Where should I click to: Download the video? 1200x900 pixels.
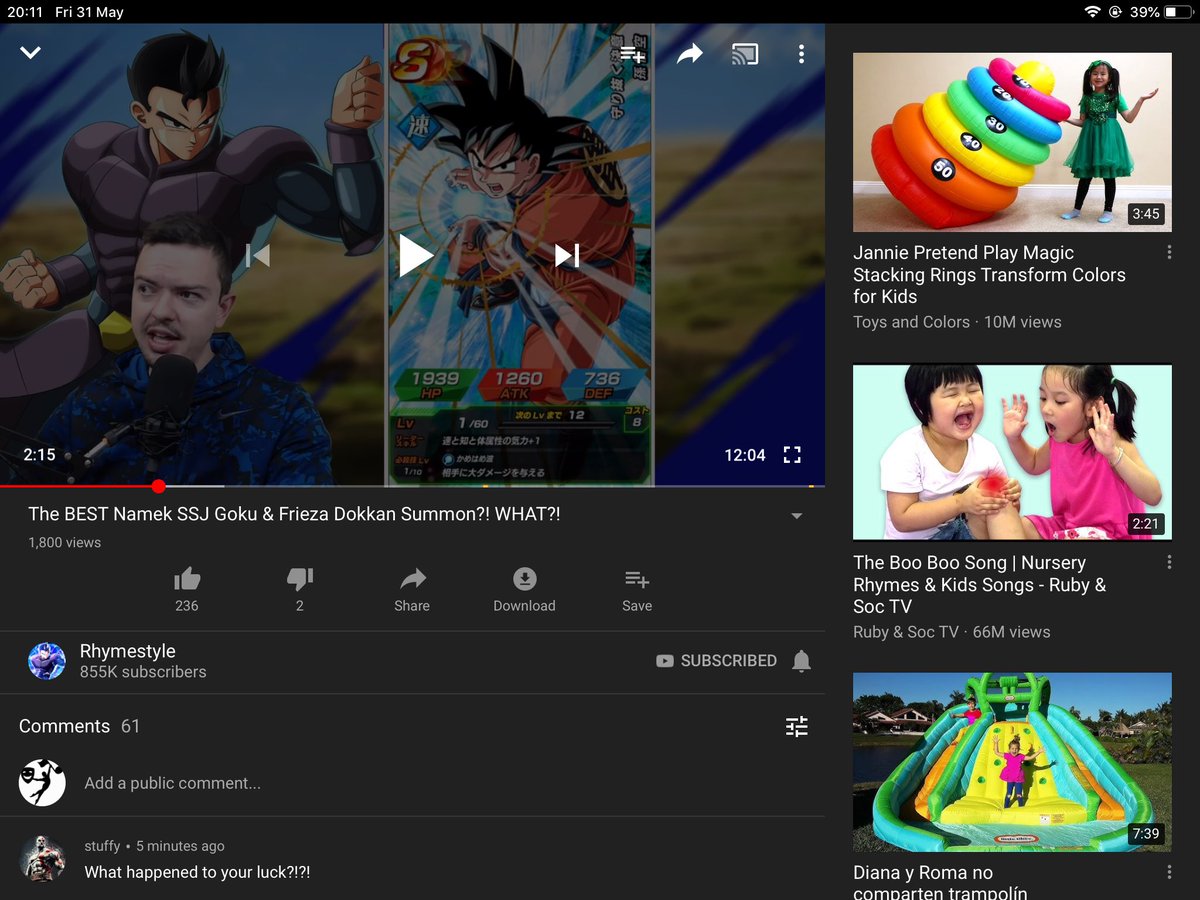tap(524, 589)
